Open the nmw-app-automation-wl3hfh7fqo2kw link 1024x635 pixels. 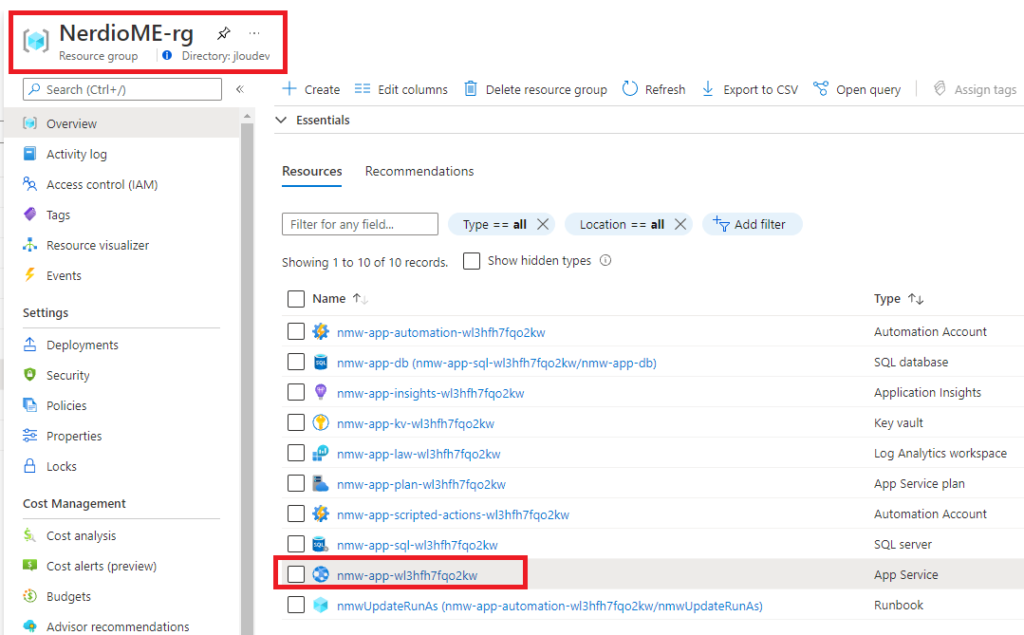pyautogui.click(x=441, y=333)
